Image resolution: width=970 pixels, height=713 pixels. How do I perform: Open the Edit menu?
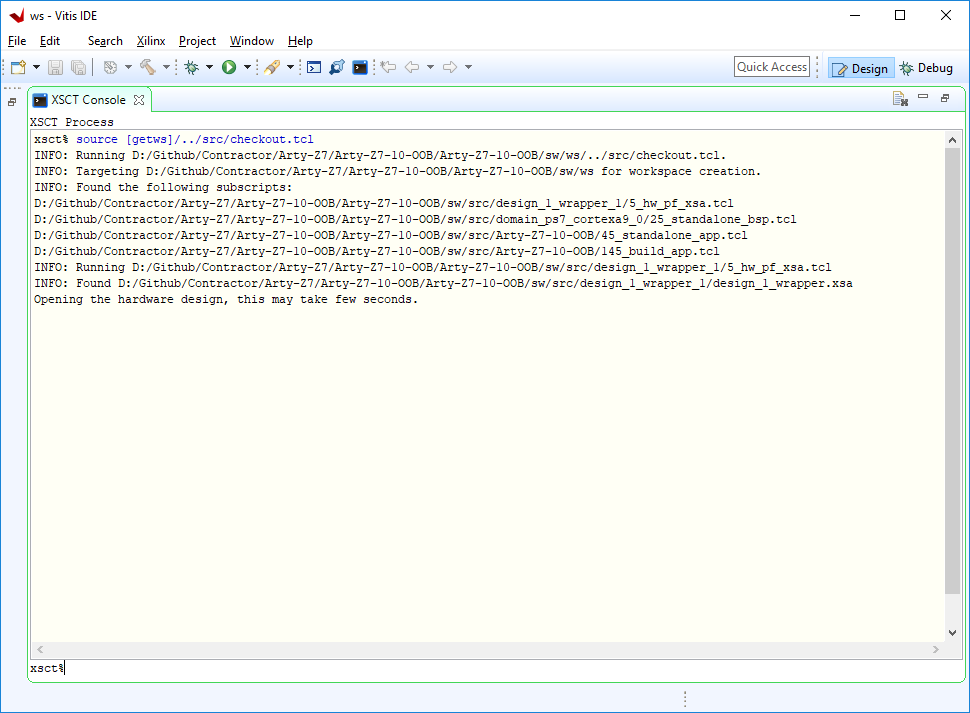[x=49, y=41]
